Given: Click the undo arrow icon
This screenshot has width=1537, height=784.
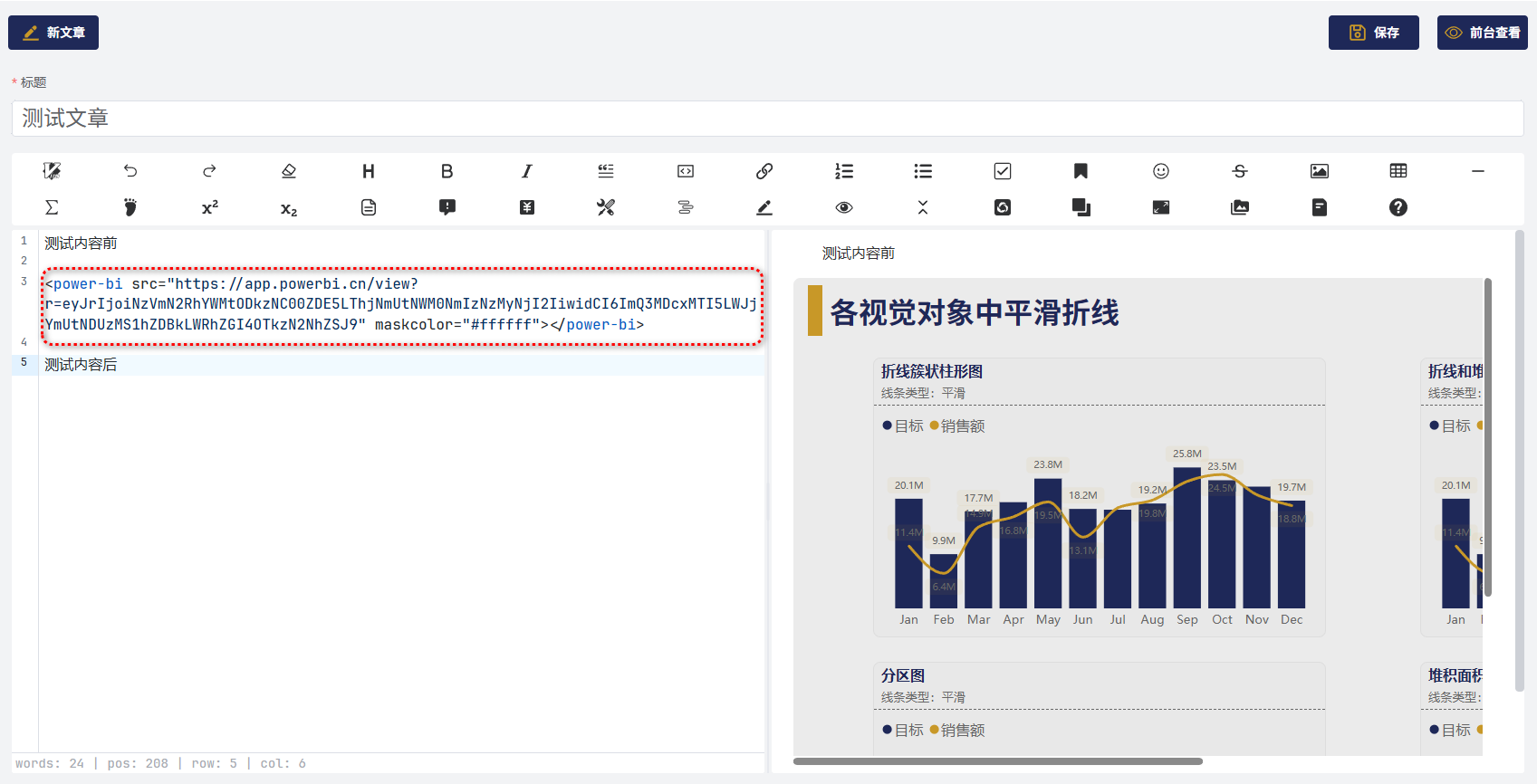Looking at the screenshot, I should coord(130,171).
